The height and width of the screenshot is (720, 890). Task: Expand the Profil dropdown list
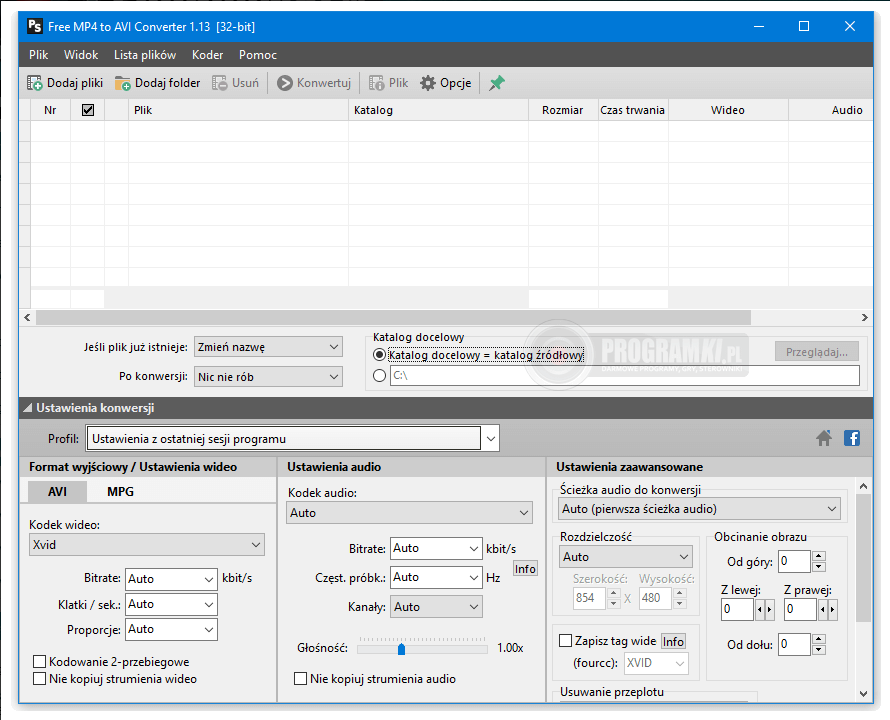tap(490, 438)
